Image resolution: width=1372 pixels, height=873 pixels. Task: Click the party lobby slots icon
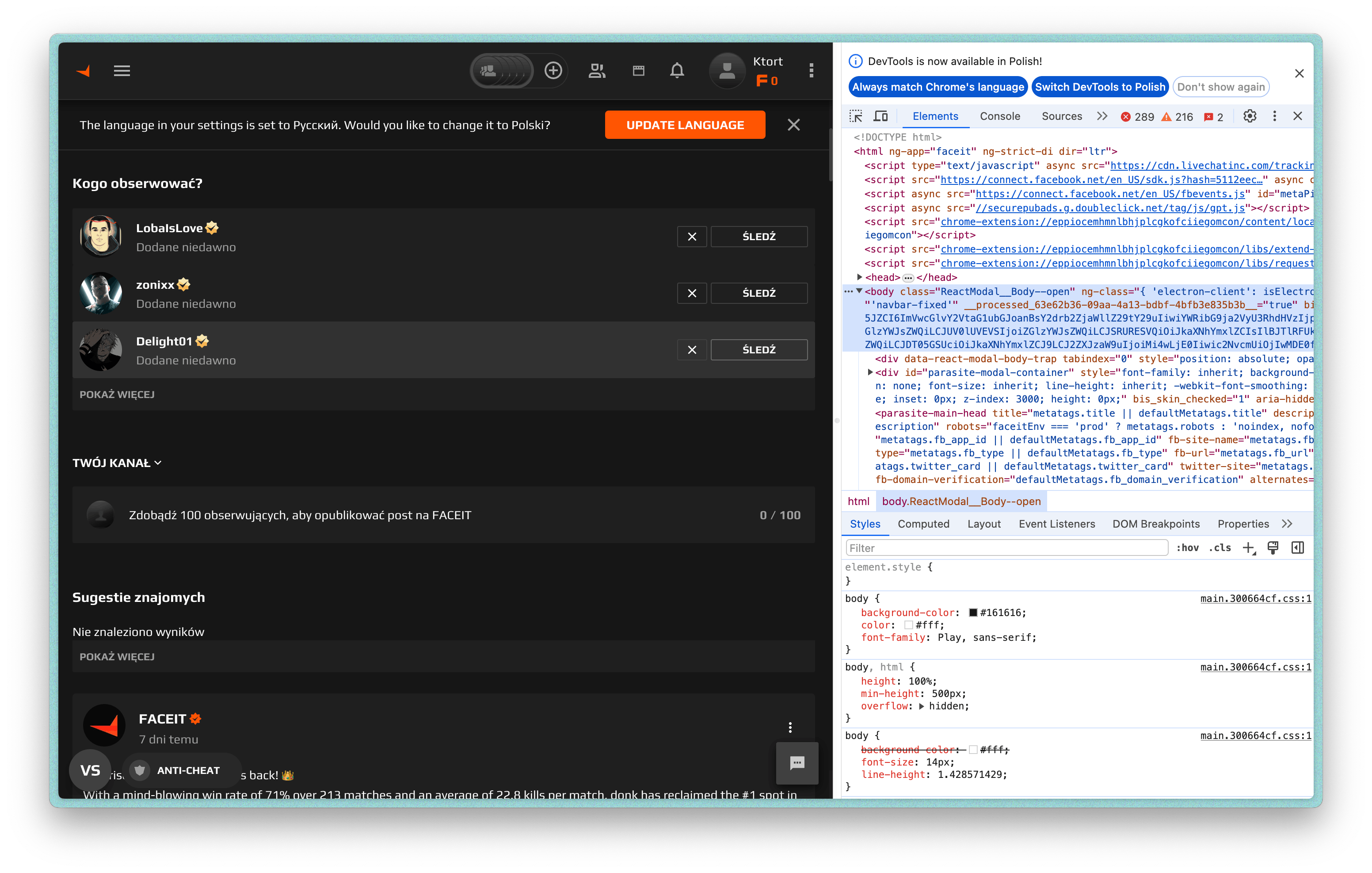(x=502, y=71)
